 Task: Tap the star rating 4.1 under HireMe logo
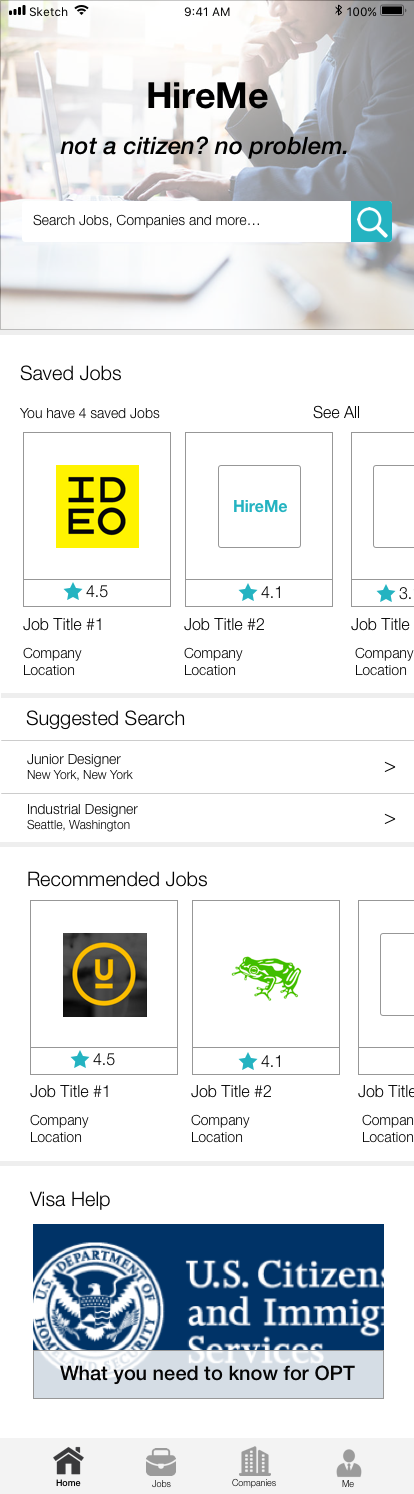260,592
